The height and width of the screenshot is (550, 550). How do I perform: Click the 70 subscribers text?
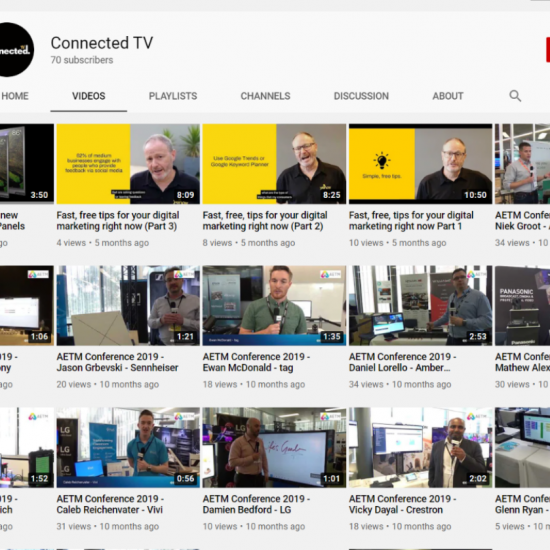tap(82, 60)
